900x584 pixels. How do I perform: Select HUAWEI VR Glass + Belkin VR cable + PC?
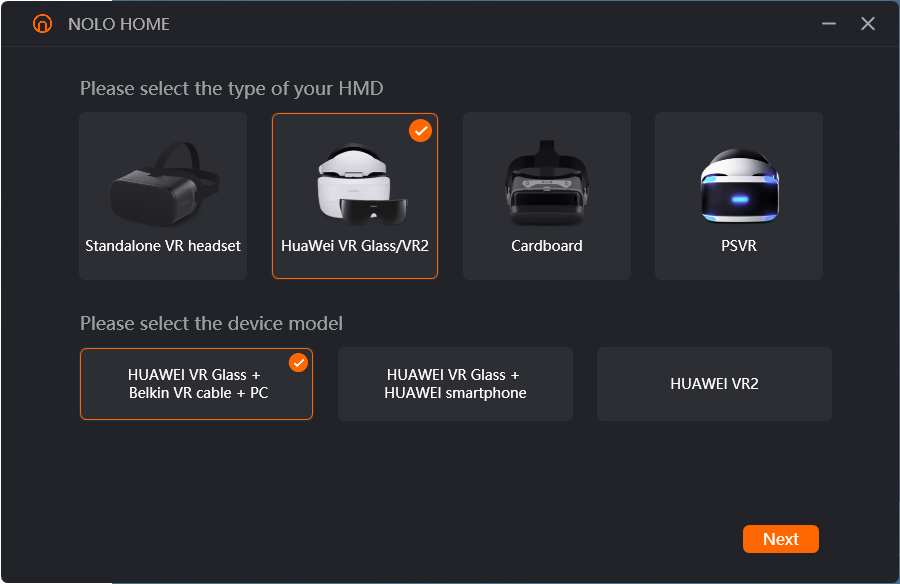point(196,384)
